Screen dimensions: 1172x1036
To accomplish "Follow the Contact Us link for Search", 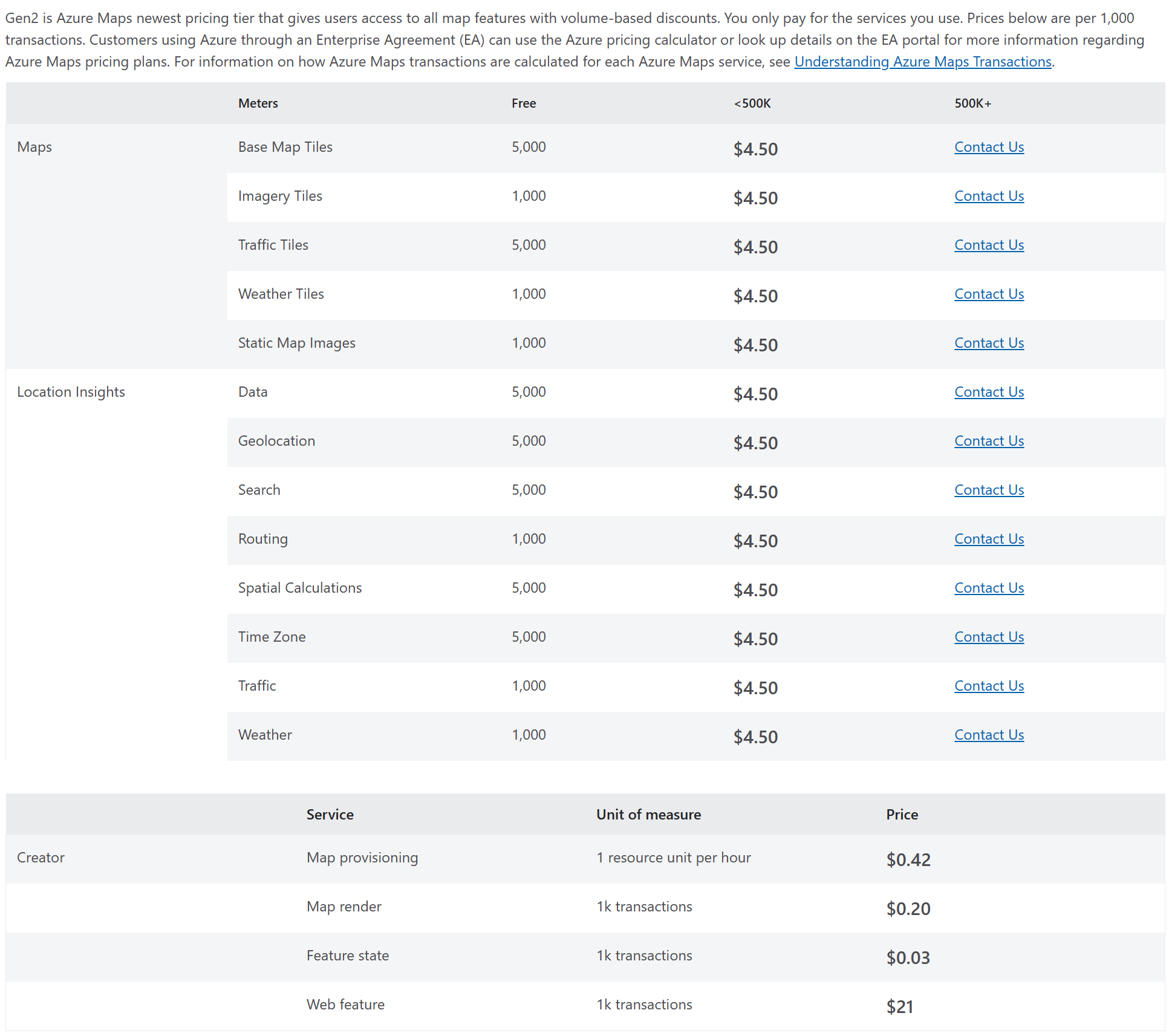I will pos(989,490).
